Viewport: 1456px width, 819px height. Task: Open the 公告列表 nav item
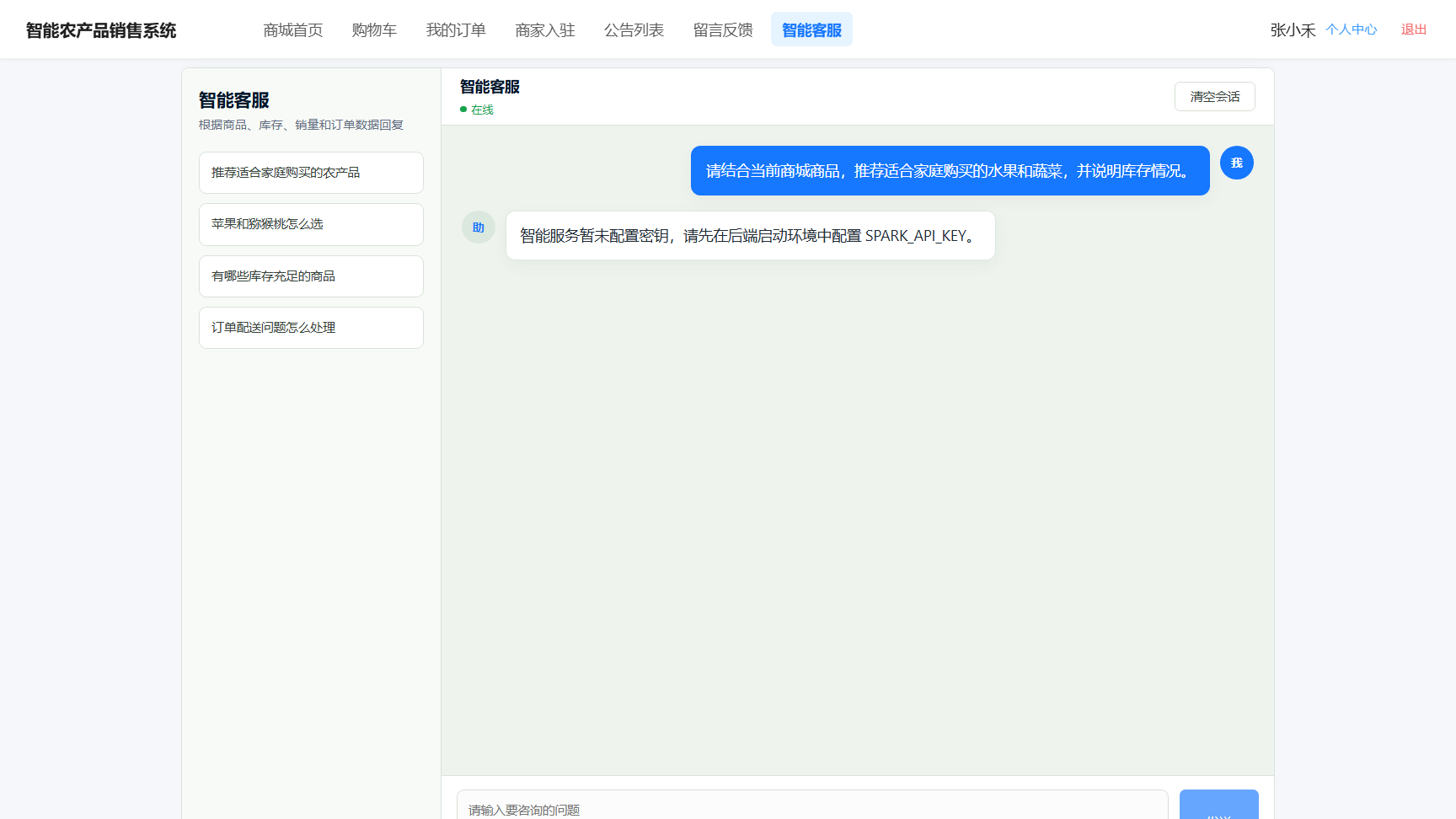click(x=634, y=30)
